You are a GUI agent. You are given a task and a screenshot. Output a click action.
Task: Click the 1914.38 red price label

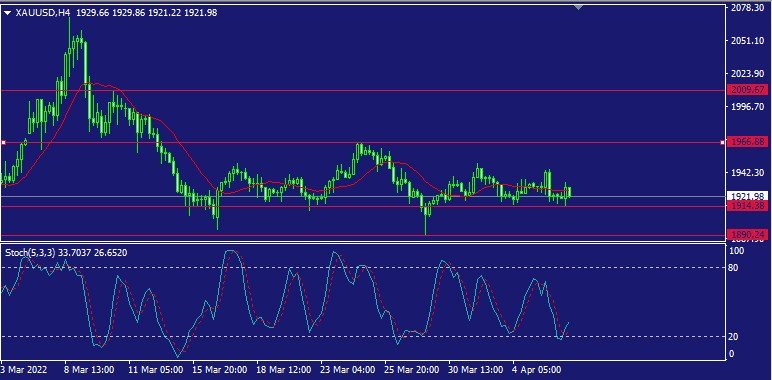[747, 206]
